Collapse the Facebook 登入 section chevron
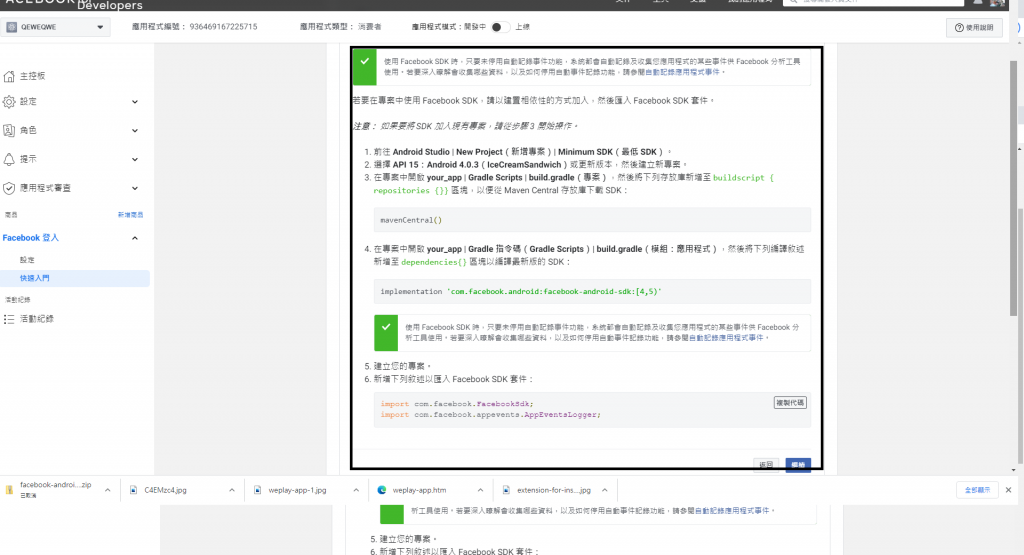 [135, 238]
